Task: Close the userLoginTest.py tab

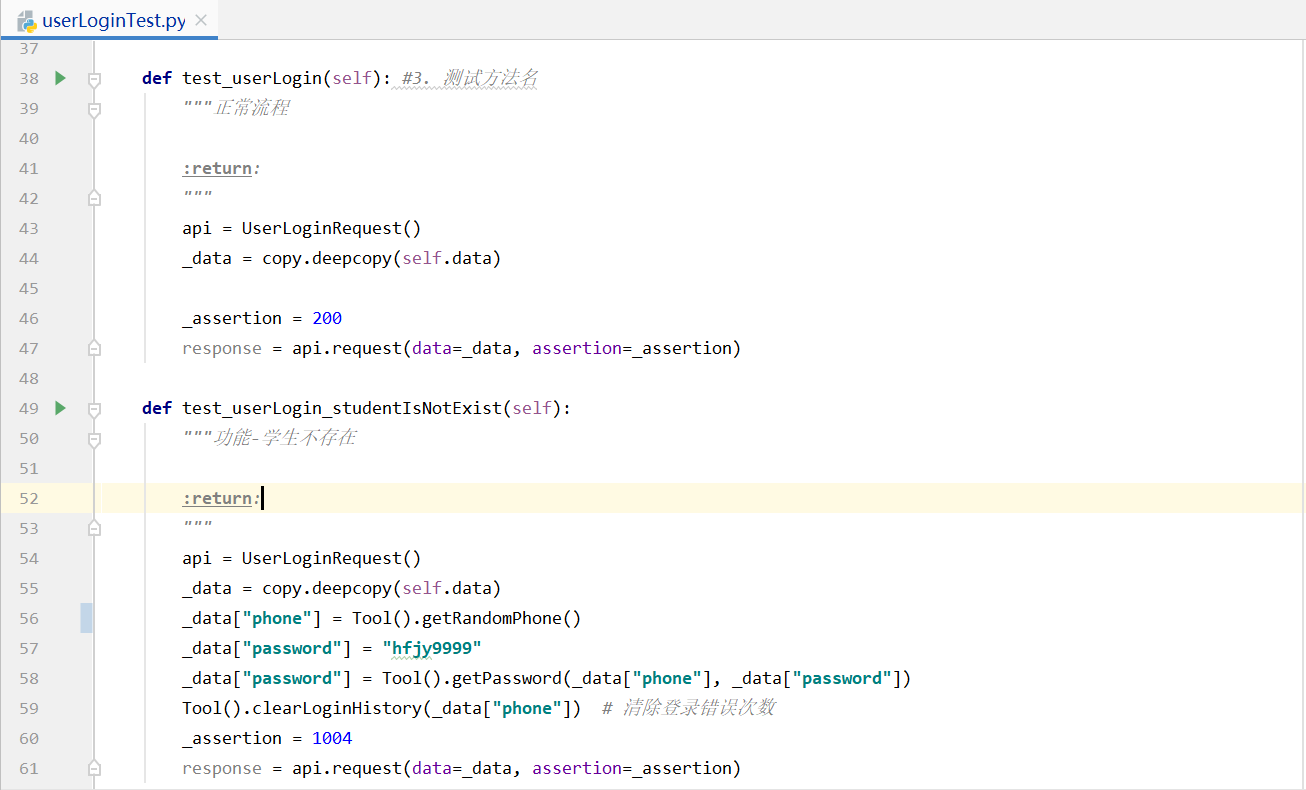Action: (201, 21)
